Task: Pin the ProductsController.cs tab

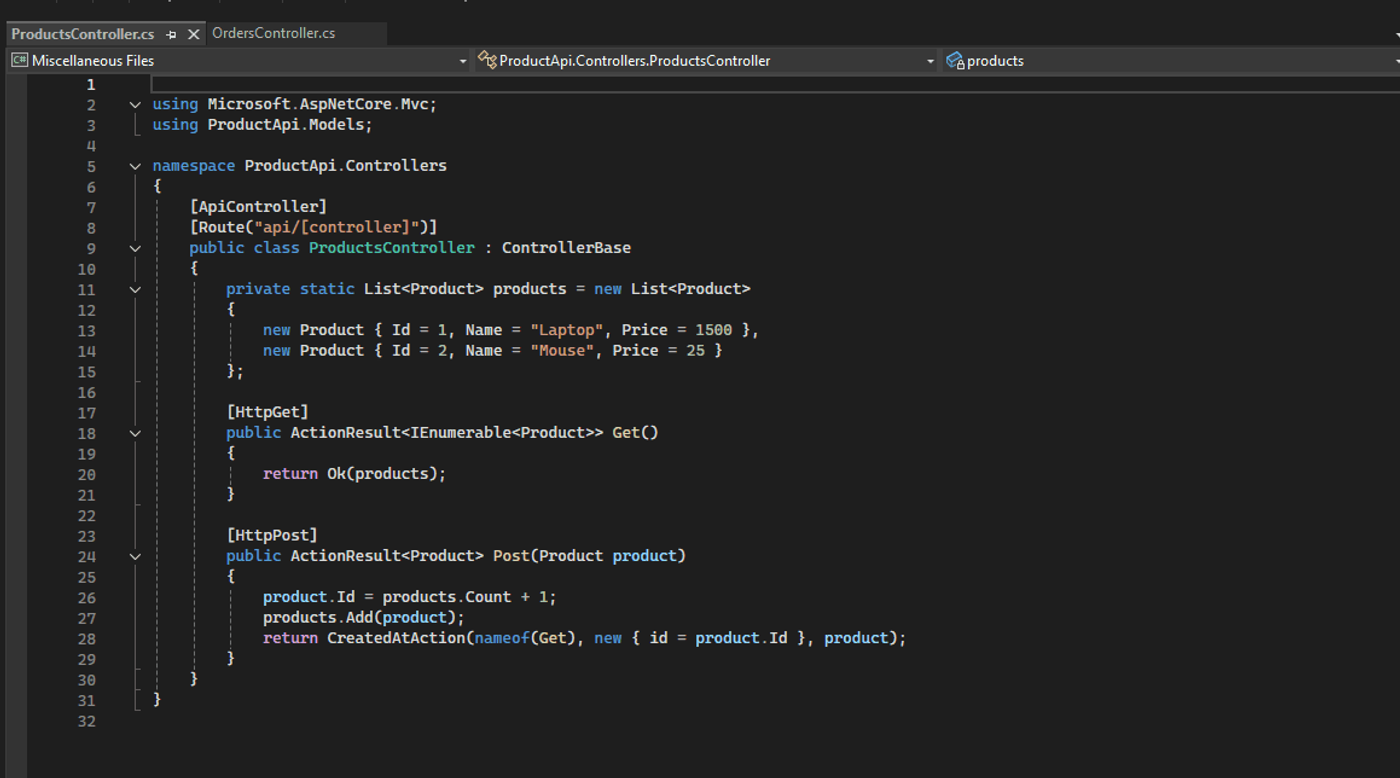Action: pyautogui.click(x=172, y=34)
